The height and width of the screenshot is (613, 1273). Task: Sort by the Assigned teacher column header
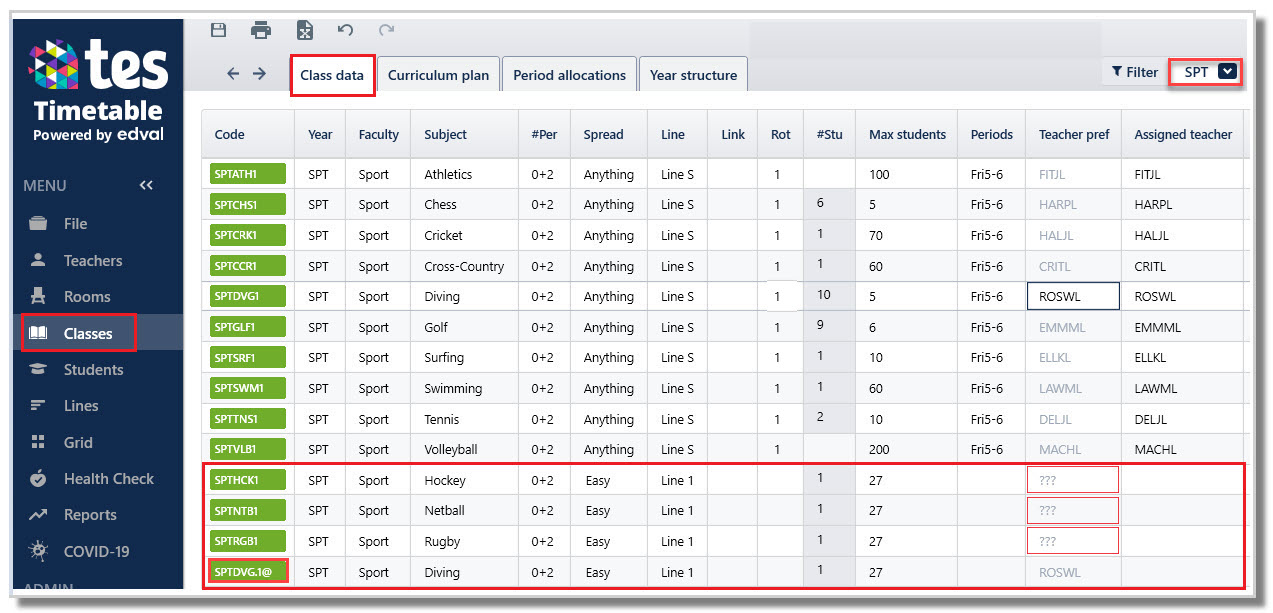[x=1183, y=134]
